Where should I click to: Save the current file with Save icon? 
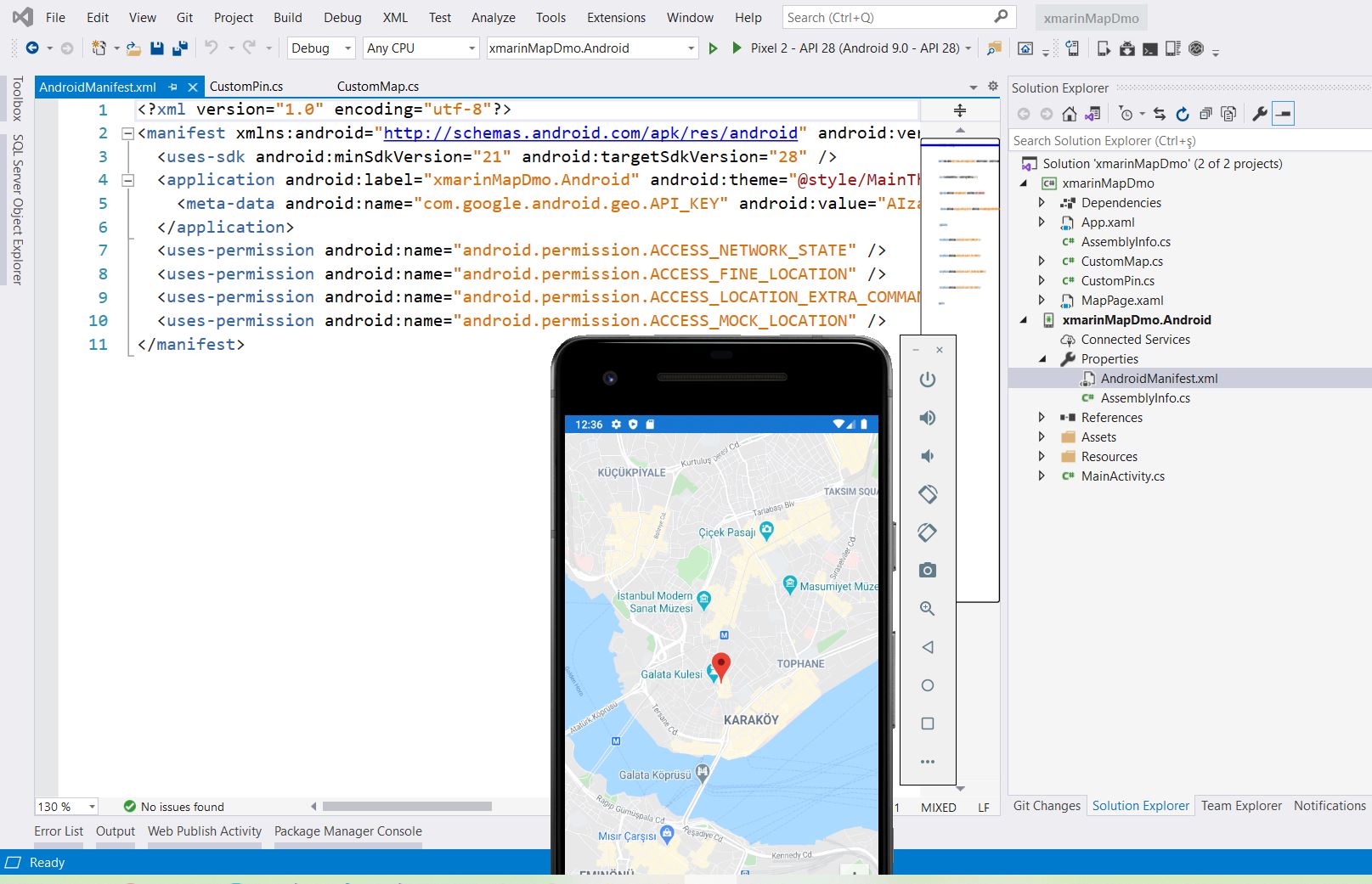click(x=157, y=48)
